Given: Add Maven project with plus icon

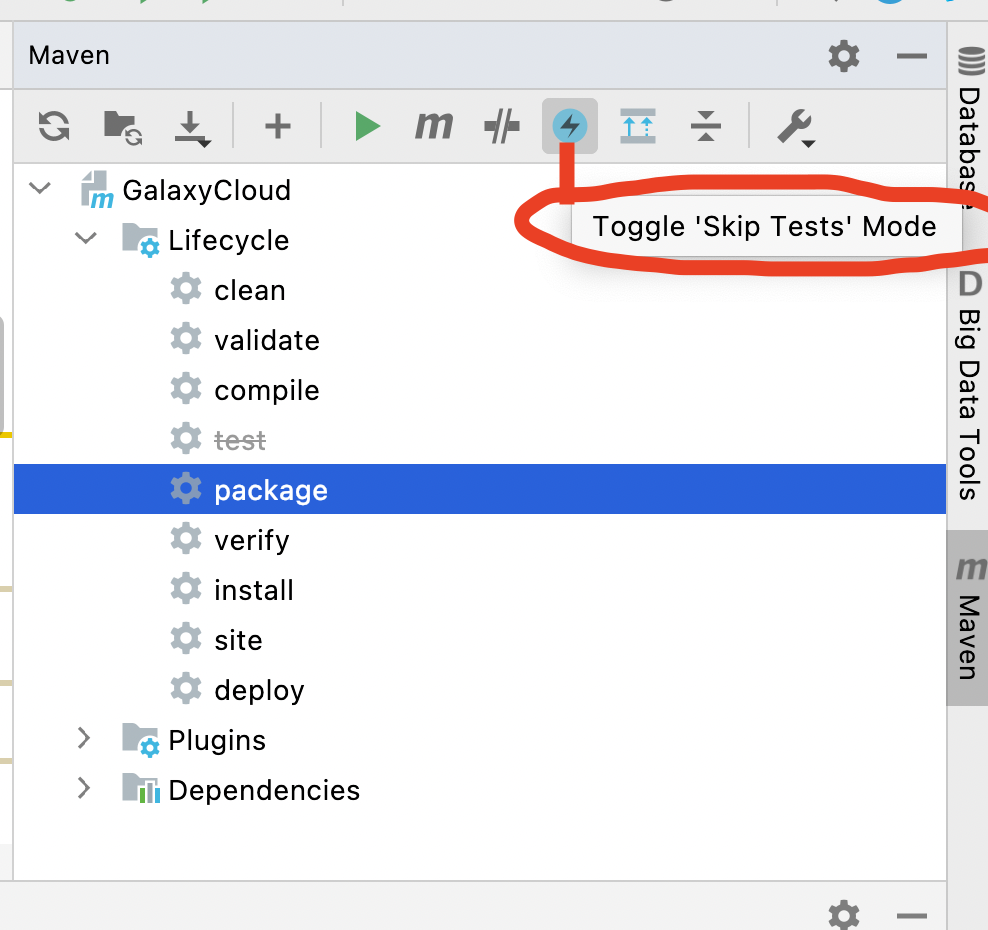Looking at the screenshot, I should click(x=277, y=126).
